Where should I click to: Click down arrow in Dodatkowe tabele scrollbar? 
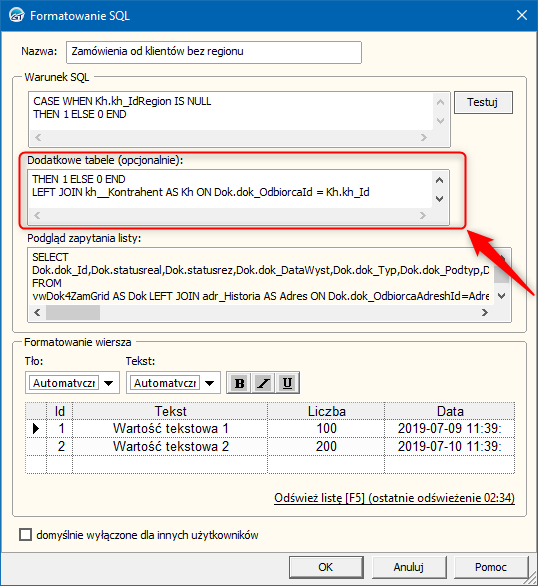[440, 198]
